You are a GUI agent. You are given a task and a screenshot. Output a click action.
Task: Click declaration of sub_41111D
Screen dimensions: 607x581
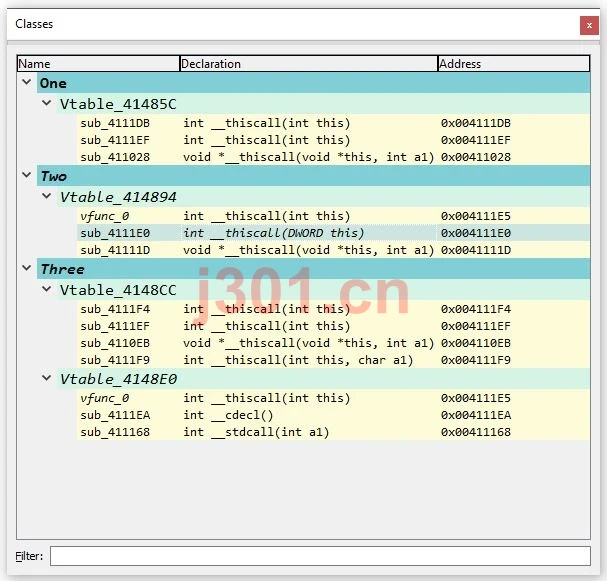coord(309,250)
